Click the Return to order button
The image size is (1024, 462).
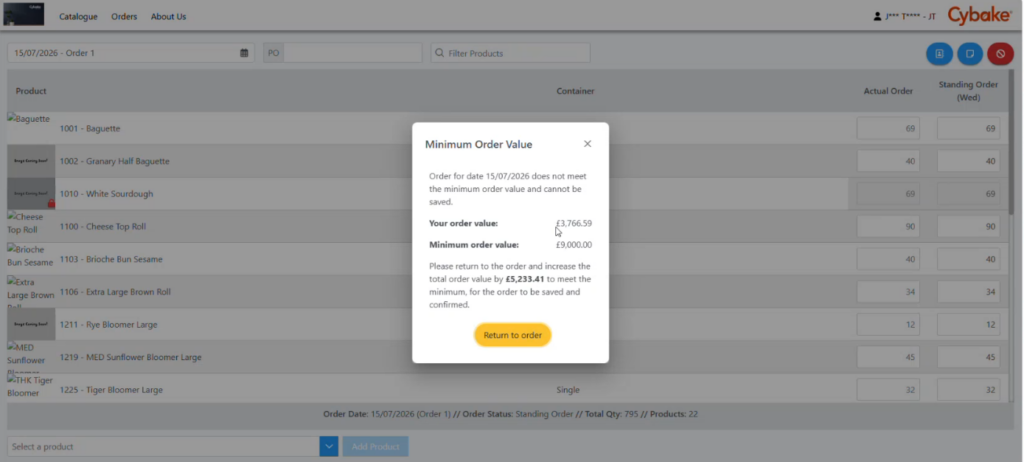(513, 335)
